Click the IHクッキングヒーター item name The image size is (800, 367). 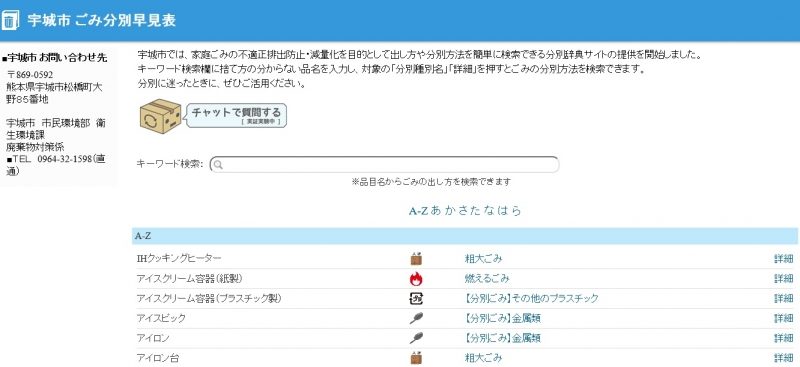[179, 259]
